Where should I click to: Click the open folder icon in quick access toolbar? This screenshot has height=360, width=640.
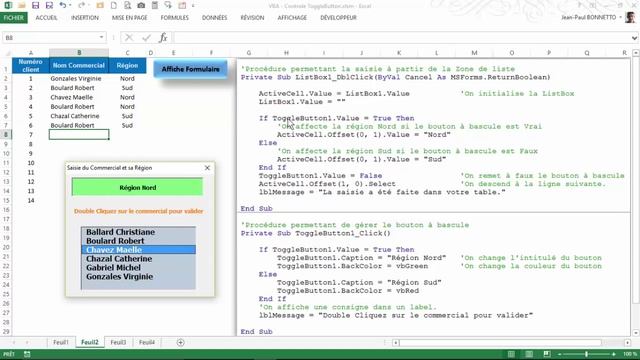[x=22, y=5]
